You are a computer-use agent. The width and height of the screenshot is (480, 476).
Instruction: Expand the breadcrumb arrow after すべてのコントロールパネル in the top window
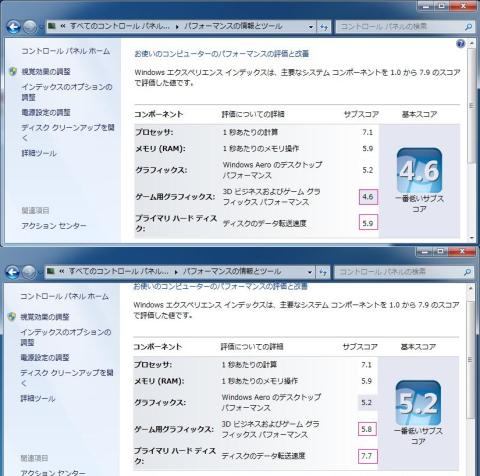pyautogui.click(x=177, y=27)
